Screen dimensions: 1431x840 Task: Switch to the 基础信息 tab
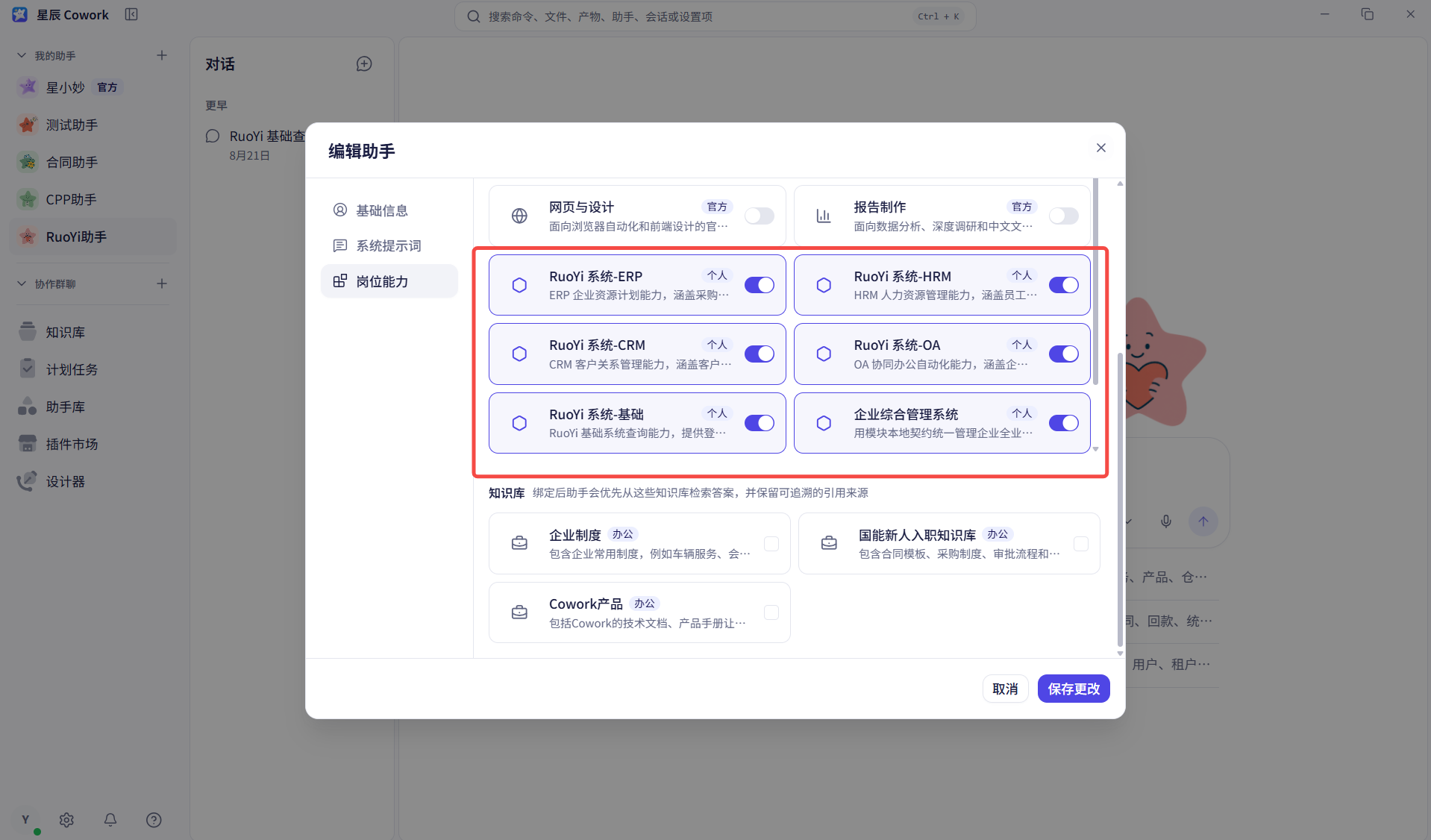pyautogui.click(x=389, y=210)
